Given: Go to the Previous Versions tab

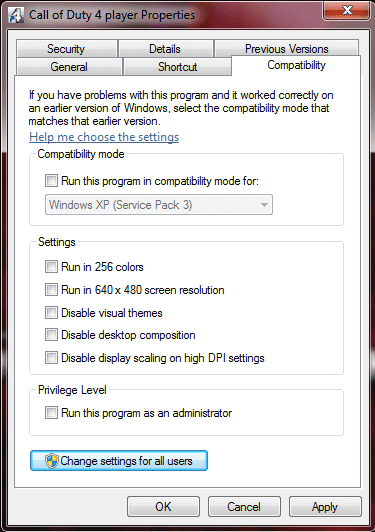Looking at the screenshot, I should coord(287,49).
